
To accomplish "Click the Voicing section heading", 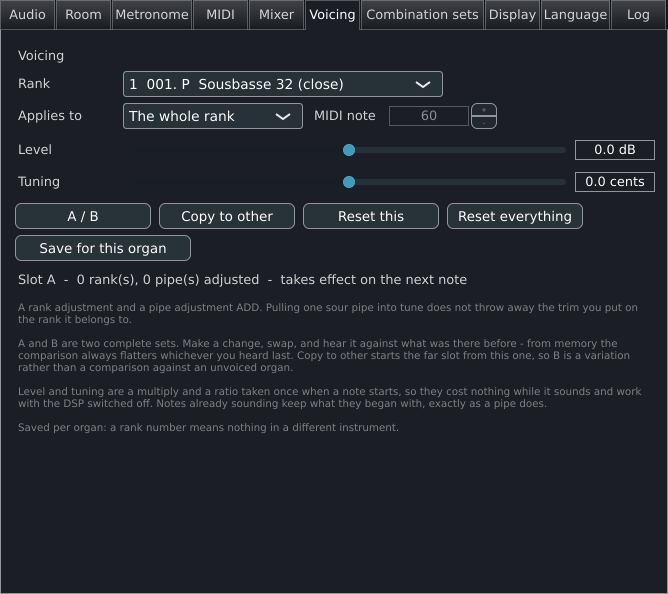I will 41,55.
